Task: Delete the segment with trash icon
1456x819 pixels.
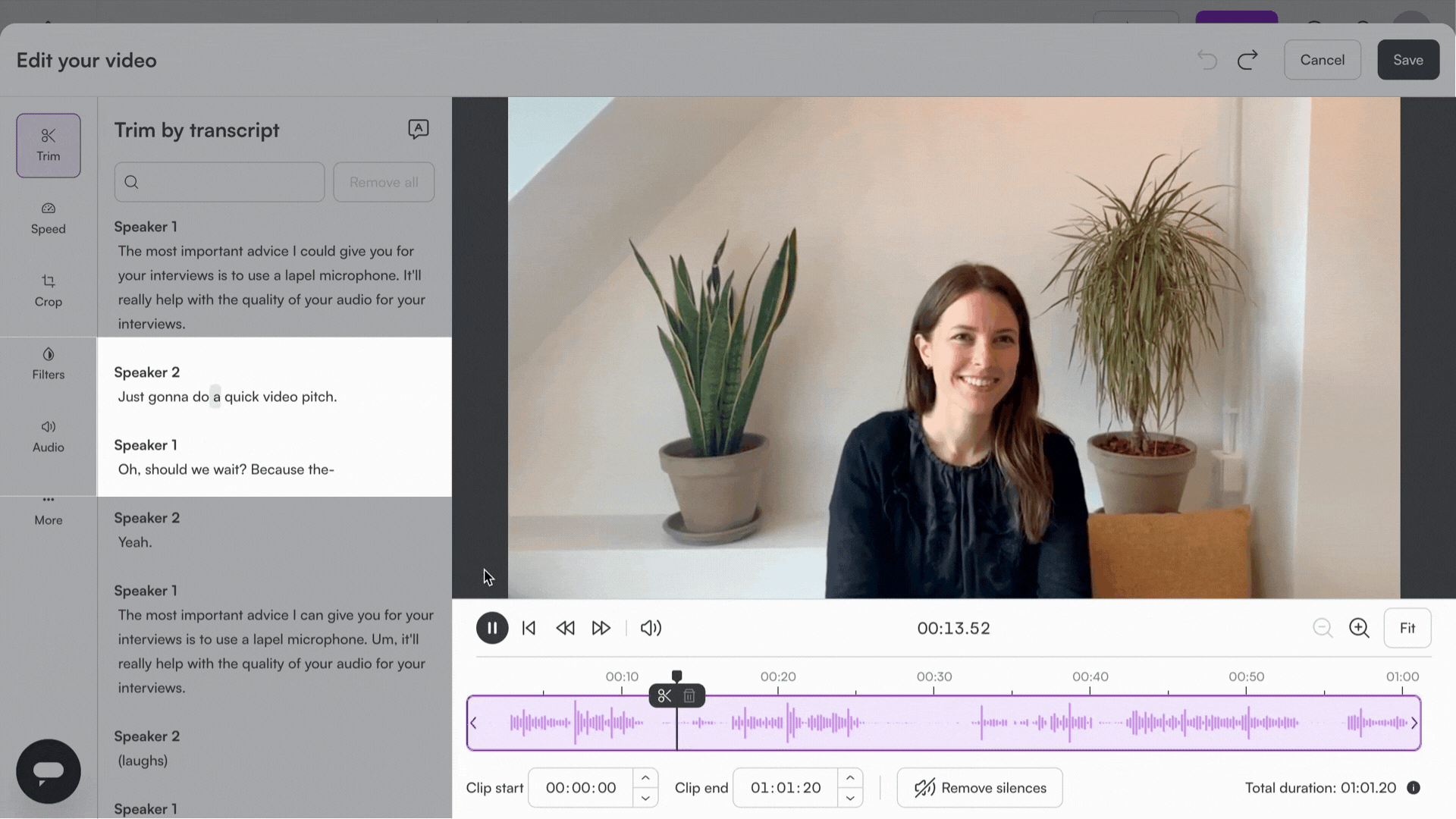Action: click(689, 695)
